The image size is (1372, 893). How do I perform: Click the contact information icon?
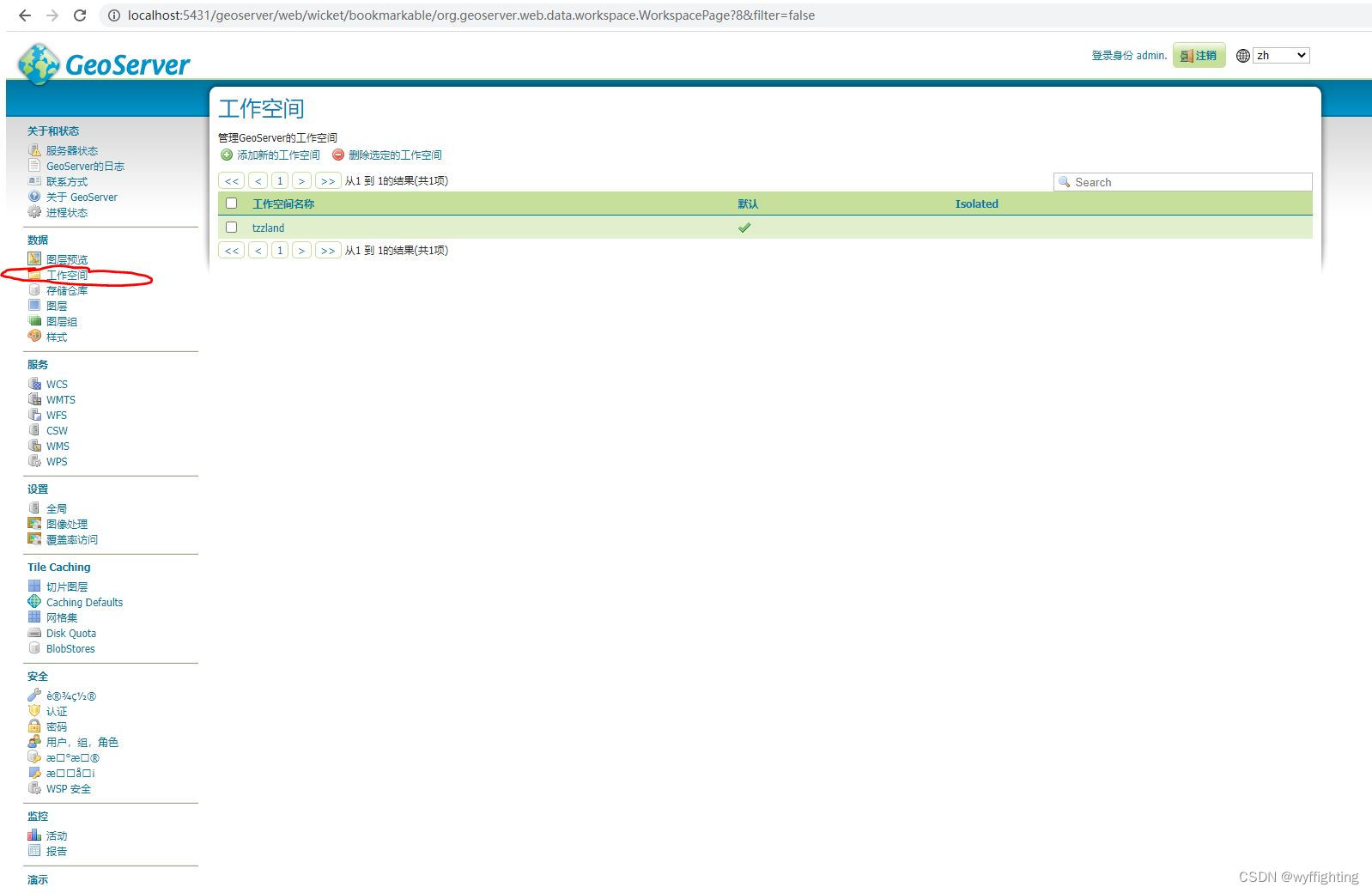[x=34, y=181]
